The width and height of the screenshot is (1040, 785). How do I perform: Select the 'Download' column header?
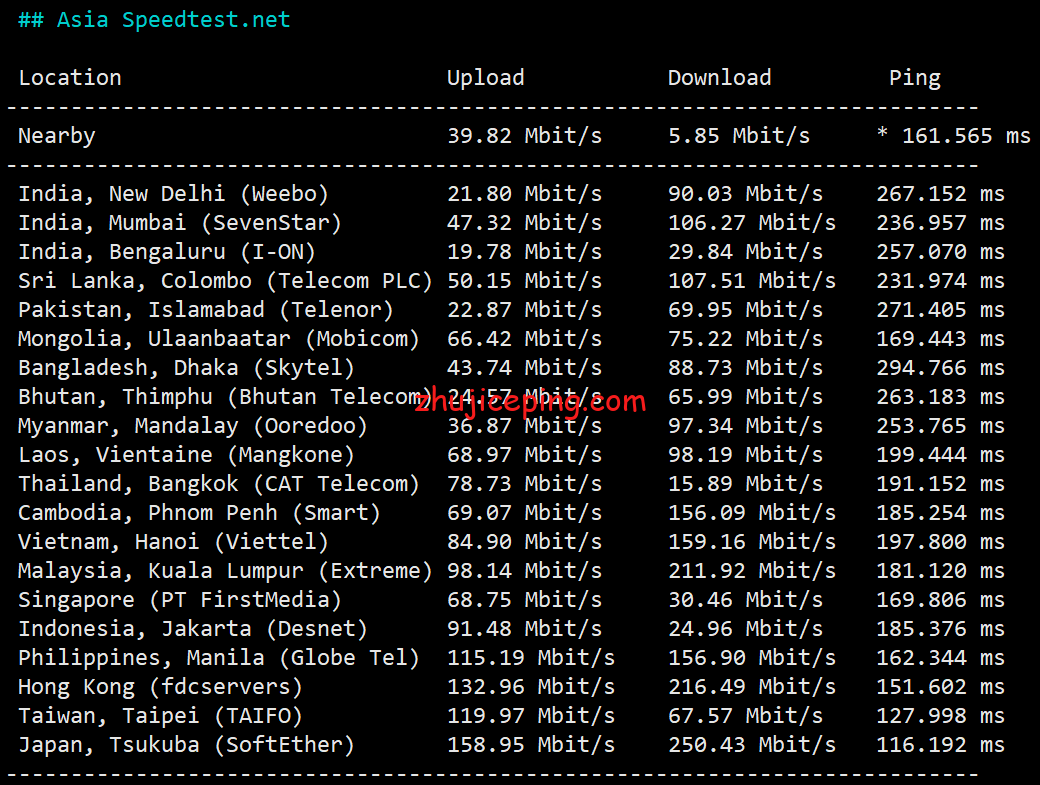720,78
